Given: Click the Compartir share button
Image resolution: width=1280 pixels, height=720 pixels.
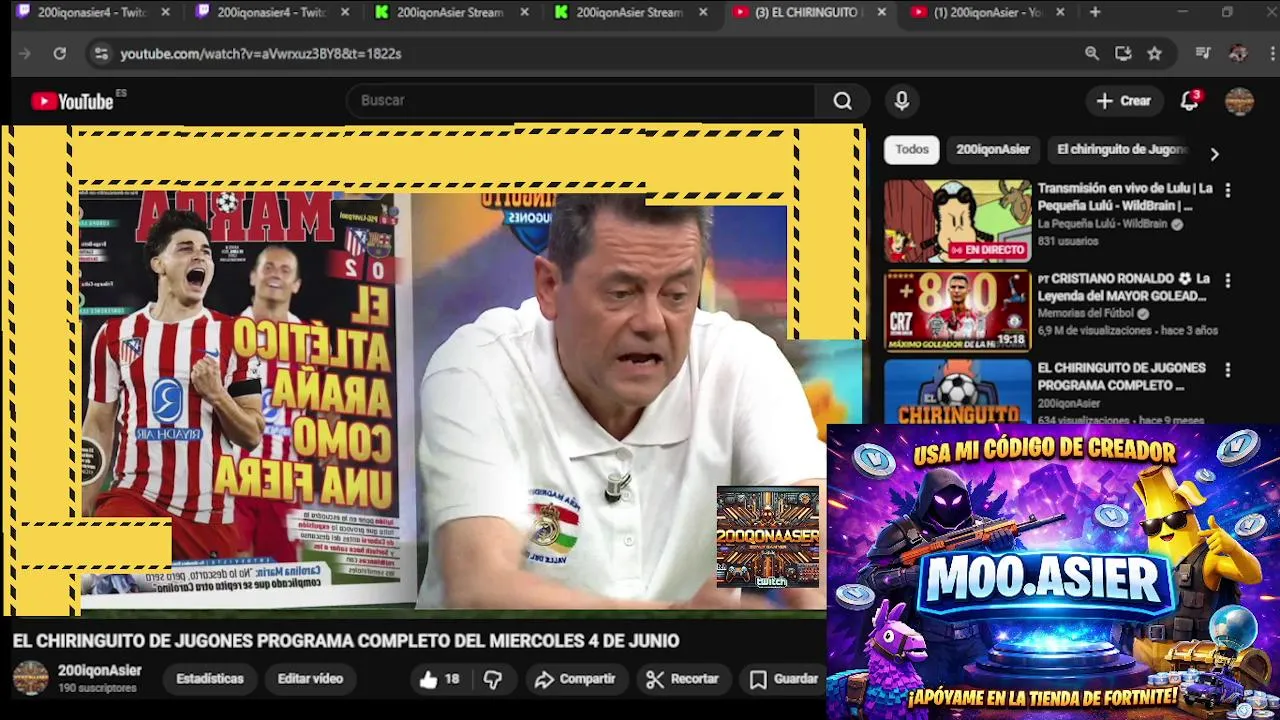Looking at the screenshot, I should (x=575, y=679).
